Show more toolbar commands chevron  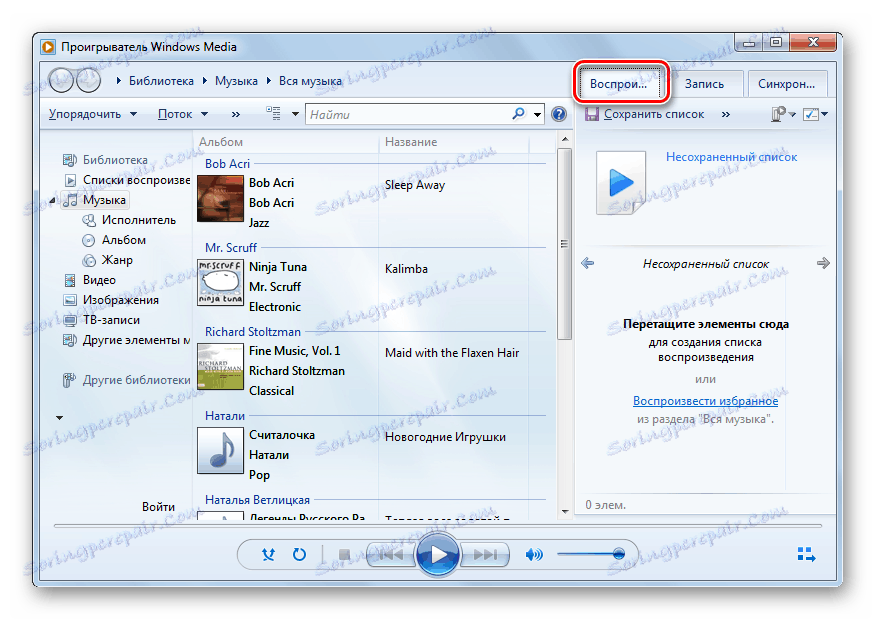pyautogui.click(x=236, y=115)
